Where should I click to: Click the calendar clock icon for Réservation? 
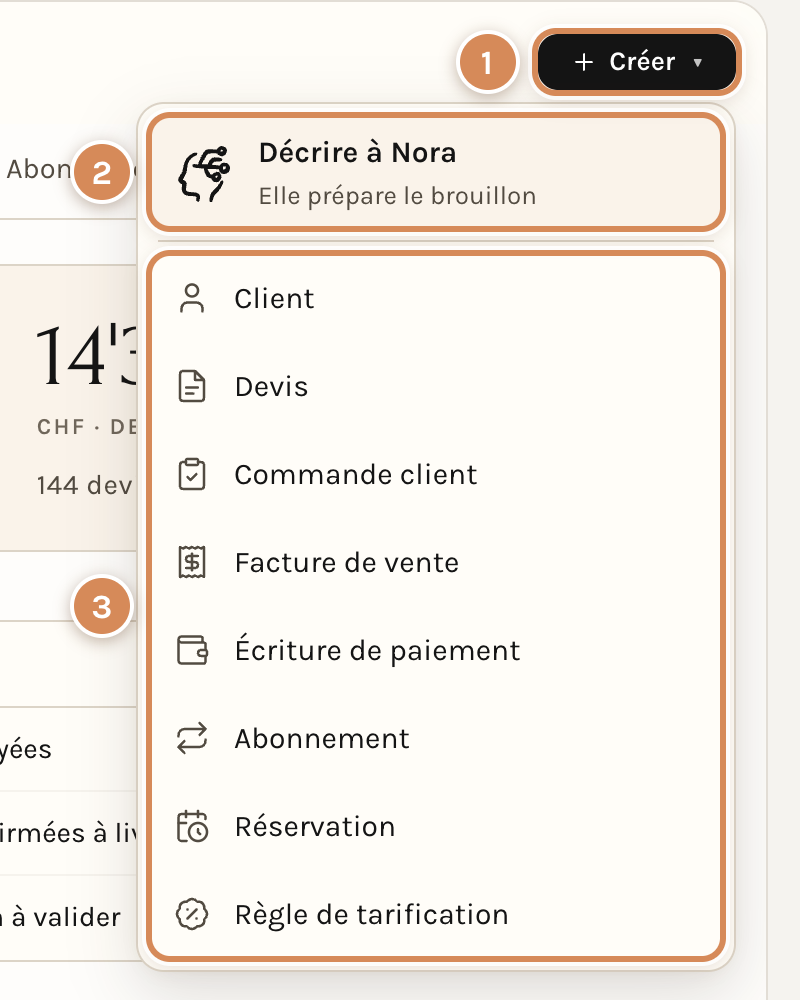pos(192,827)
